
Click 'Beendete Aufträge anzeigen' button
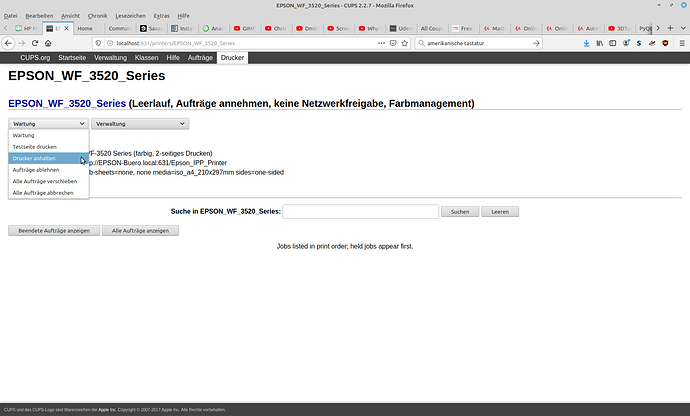tap(54, 231)
